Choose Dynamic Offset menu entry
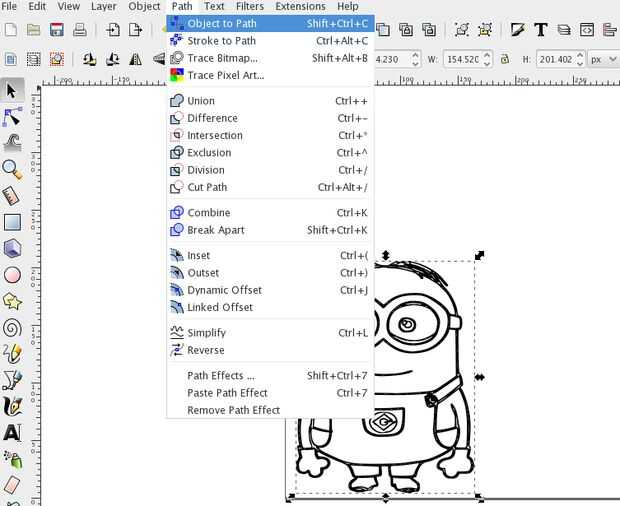This screenshot has width=620, height=506. (270, 290)
